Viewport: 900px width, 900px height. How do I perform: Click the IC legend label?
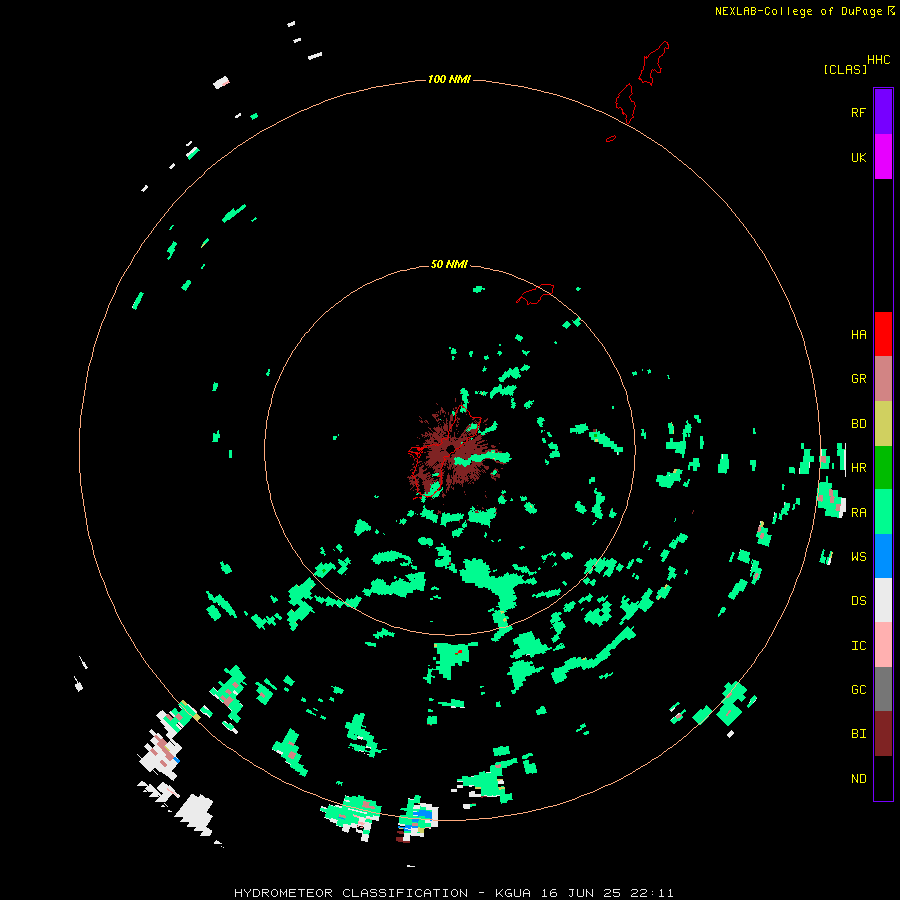click(x=858, y=646)
